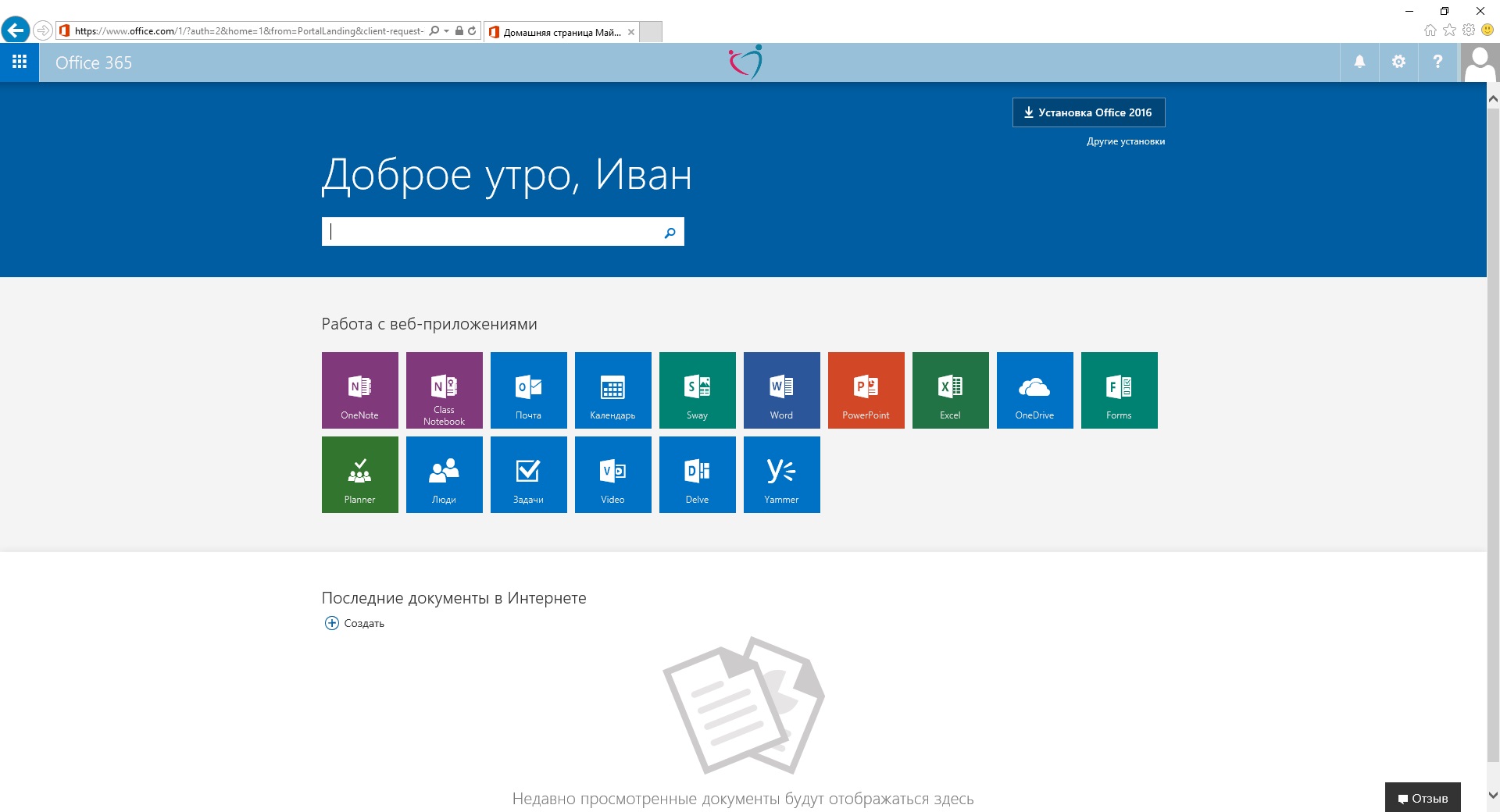Open the PowerPoint tile
The image size is (1500, 812).
tap(866, 390)
